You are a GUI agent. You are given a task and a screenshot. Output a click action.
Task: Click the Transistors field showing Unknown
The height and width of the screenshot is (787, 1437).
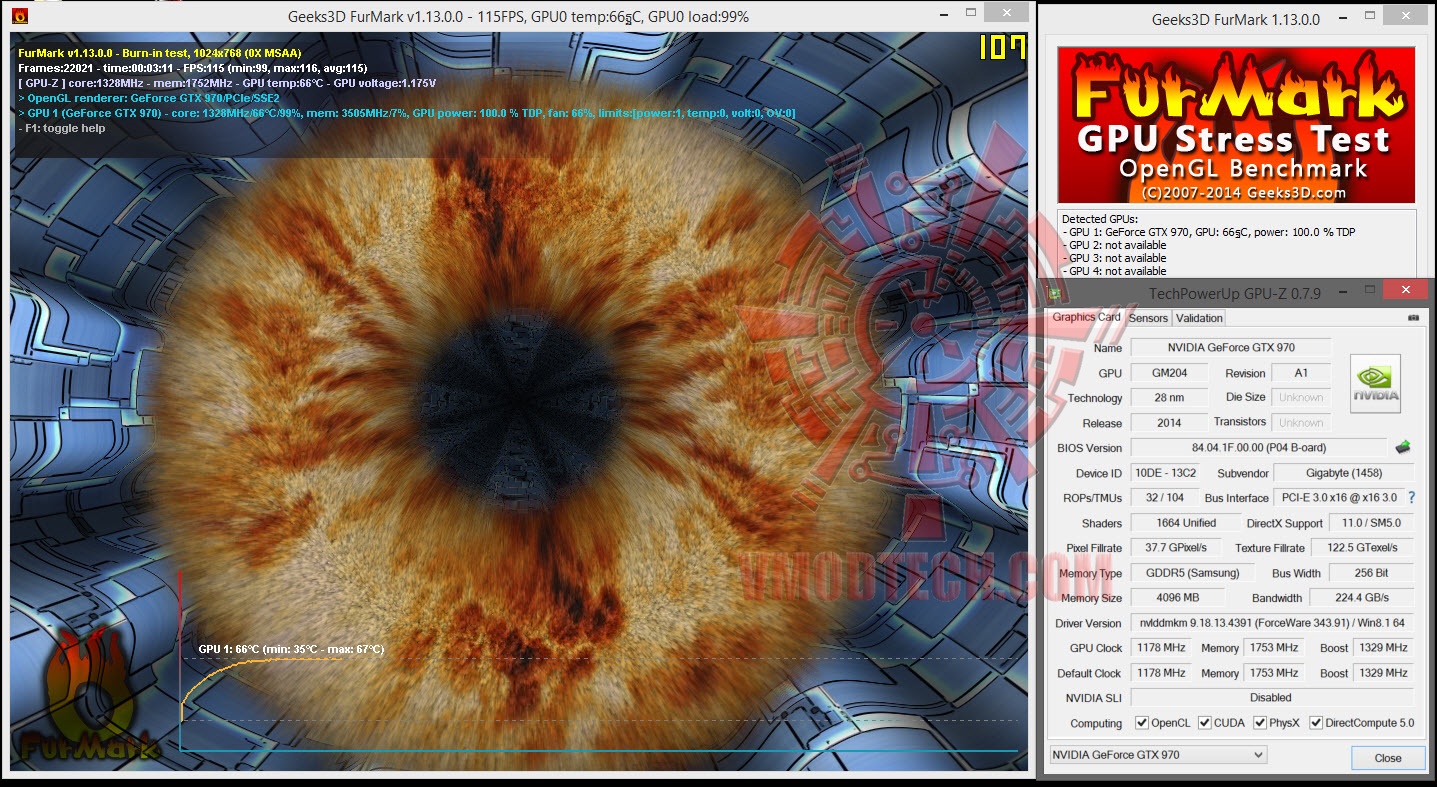tap(1301, 423)
